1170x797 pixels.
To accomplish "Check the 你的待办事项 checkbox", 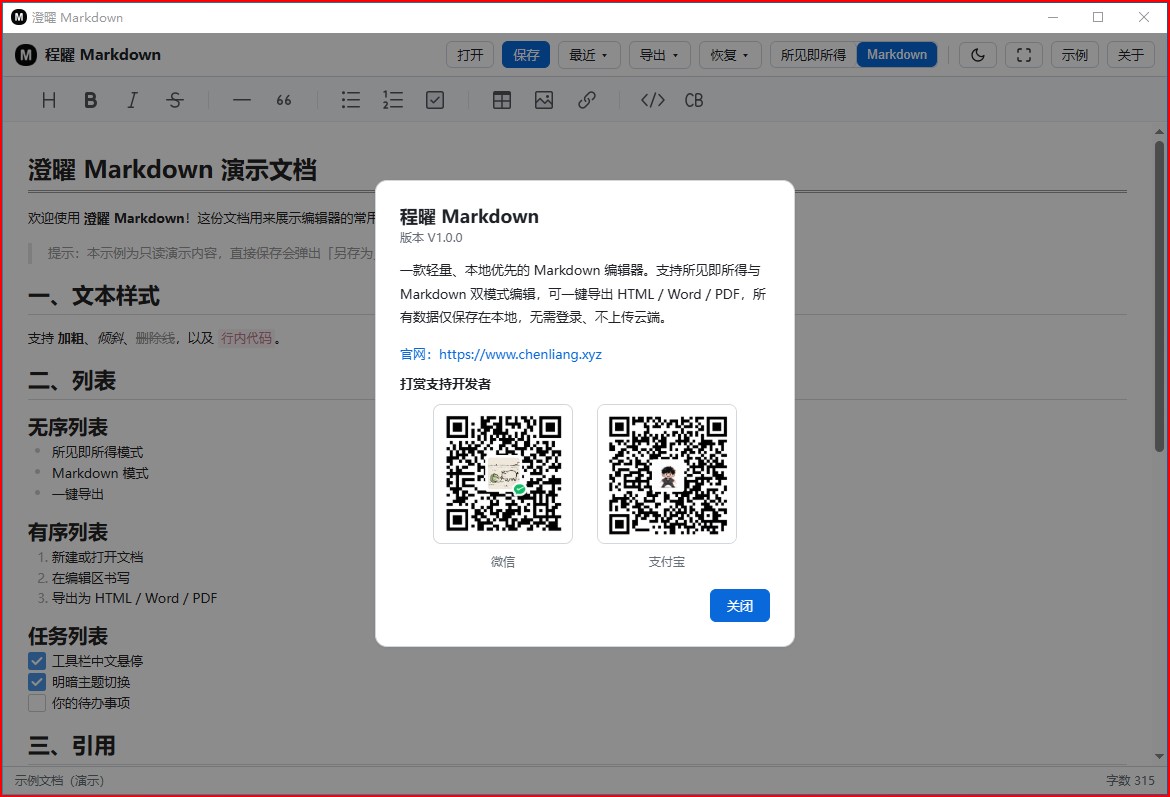I will tap(37, 703).
